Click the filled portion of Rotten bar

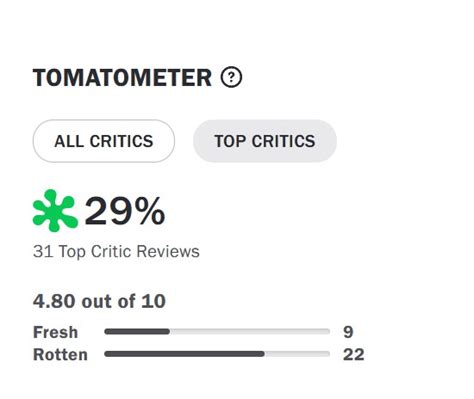pos(184,354)
